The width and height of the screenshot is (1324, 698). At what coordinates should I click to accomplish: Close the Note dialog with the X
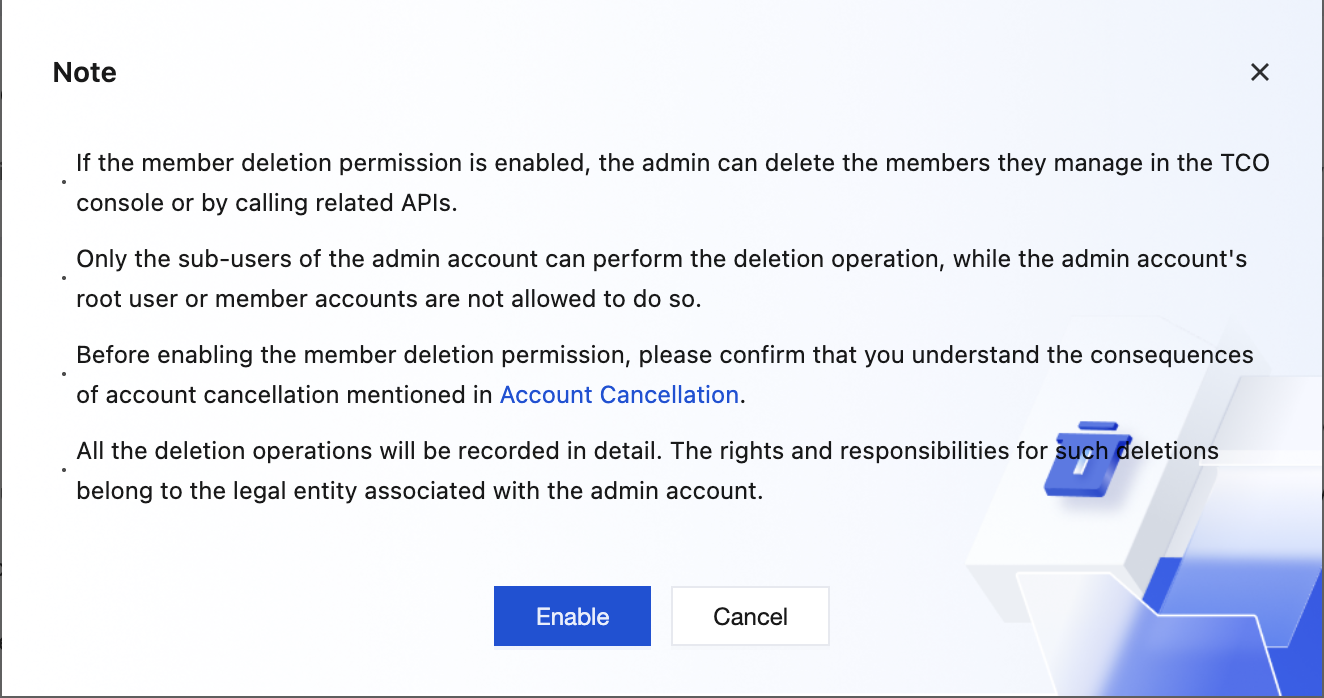pos(1259,72)
